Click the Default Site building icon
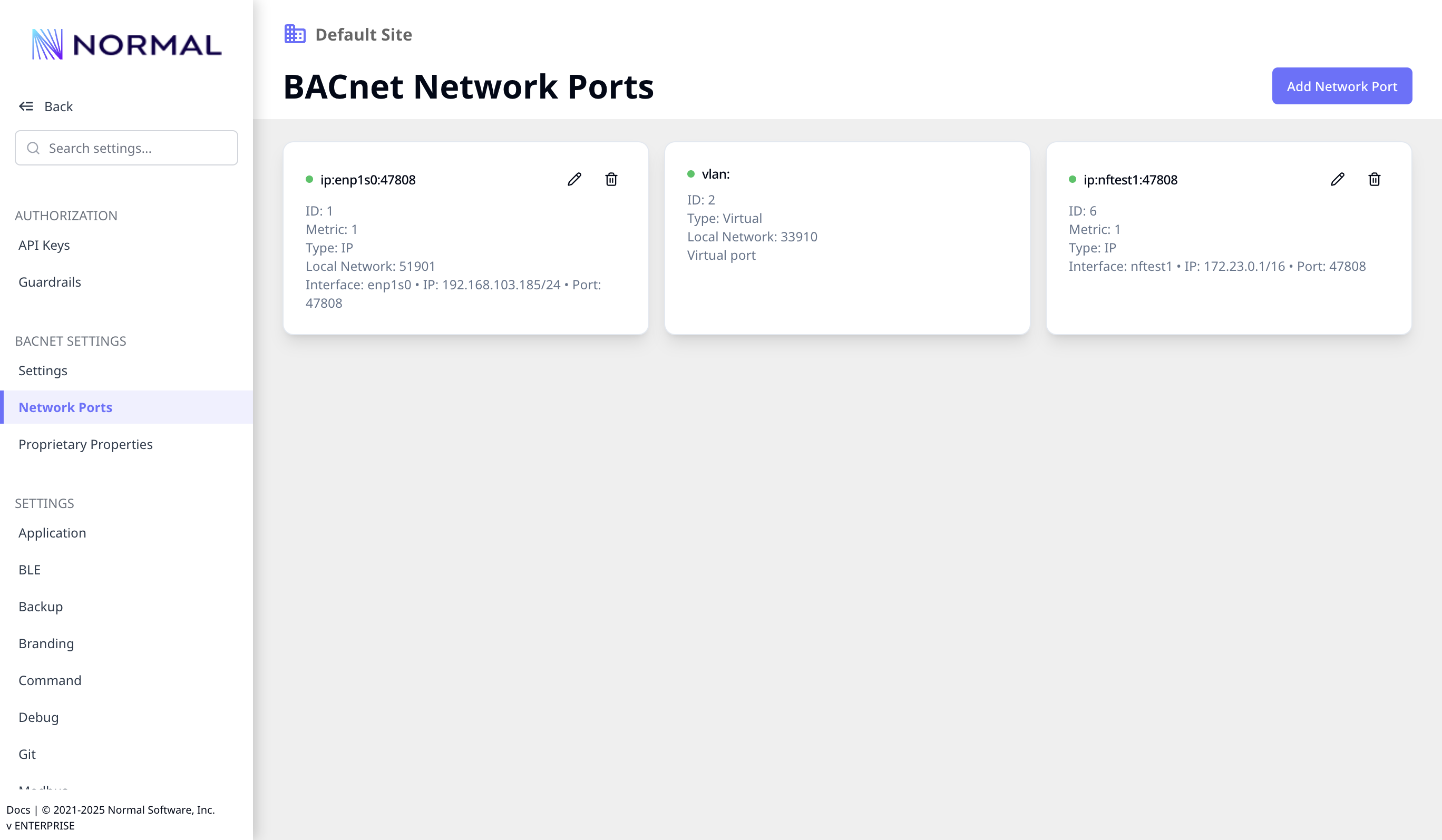The width and height of the screenshot is (1442, 840). click(x=295, y=34)
